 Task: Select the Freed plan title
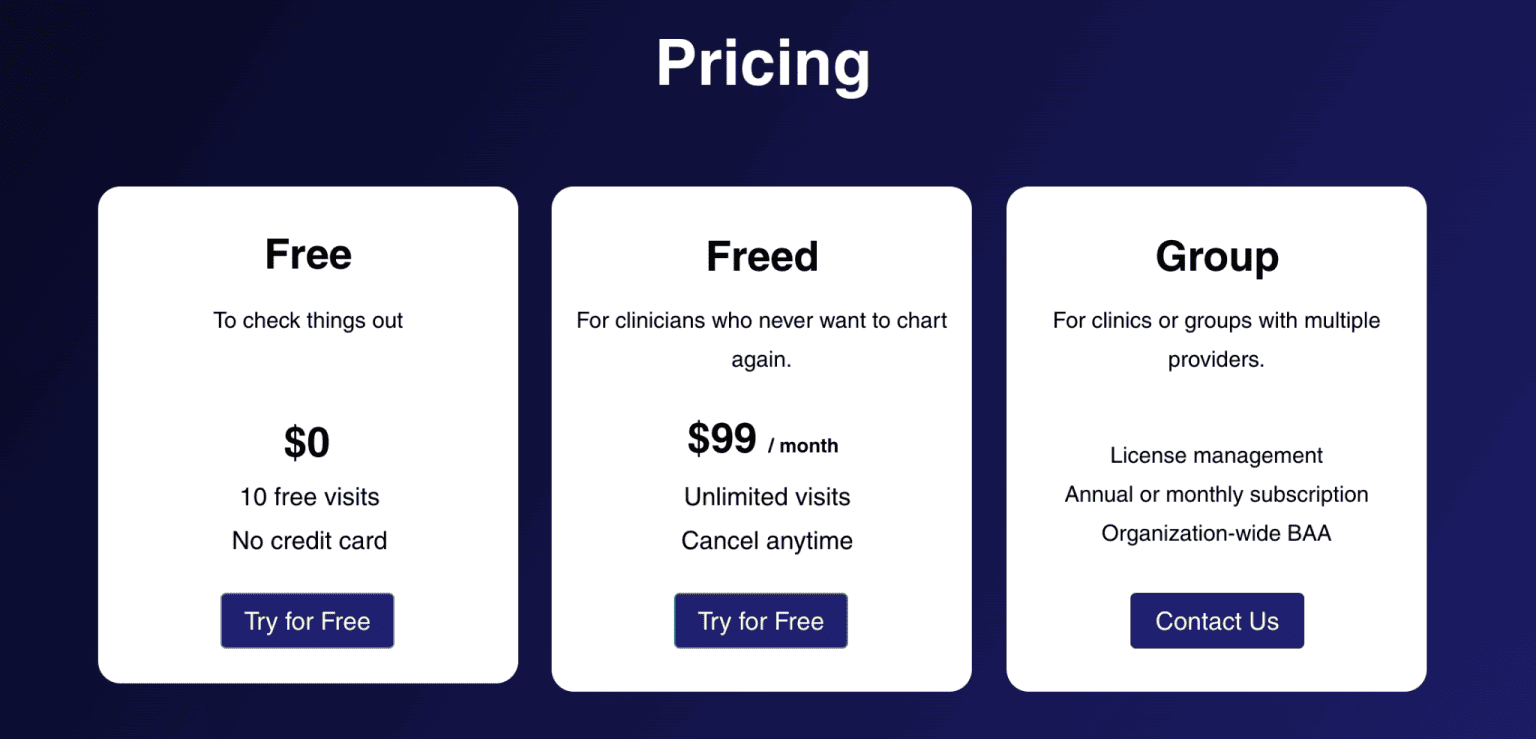(x=762, y=256)
